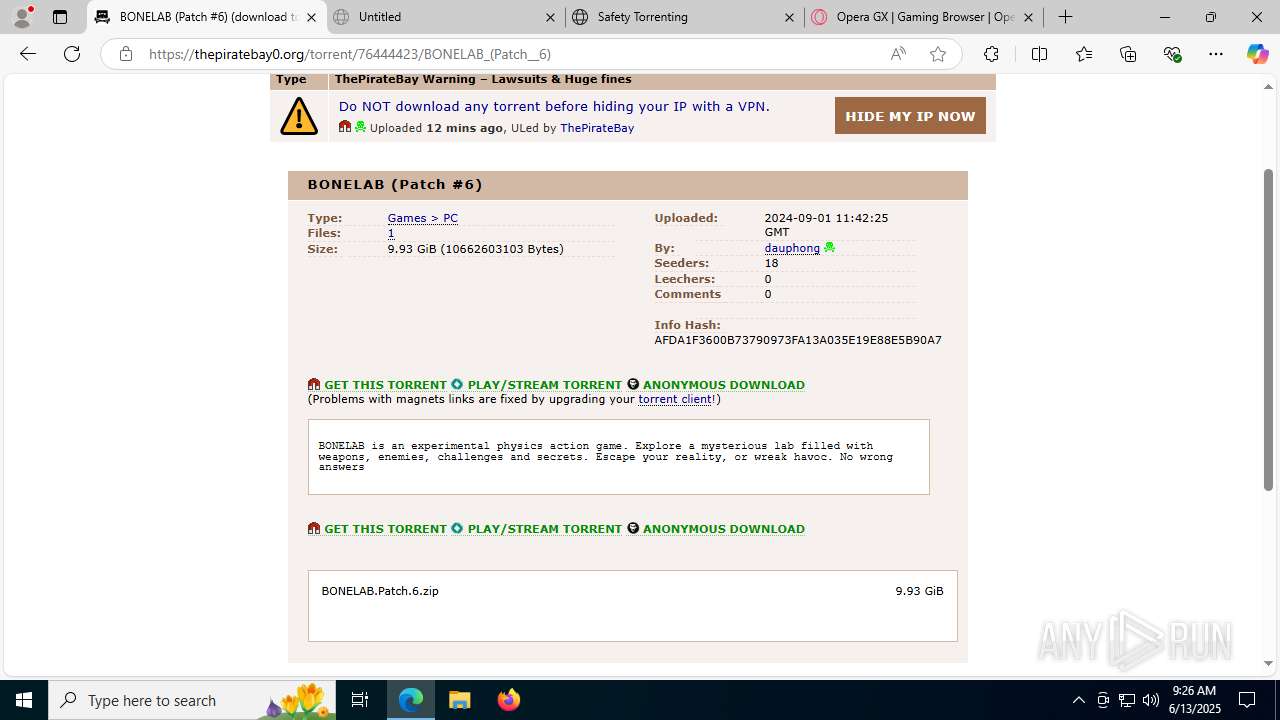Click the BONELAB (Patch #6) title heading
This screenshot has width=1280, height=720.
click(395, 185)
